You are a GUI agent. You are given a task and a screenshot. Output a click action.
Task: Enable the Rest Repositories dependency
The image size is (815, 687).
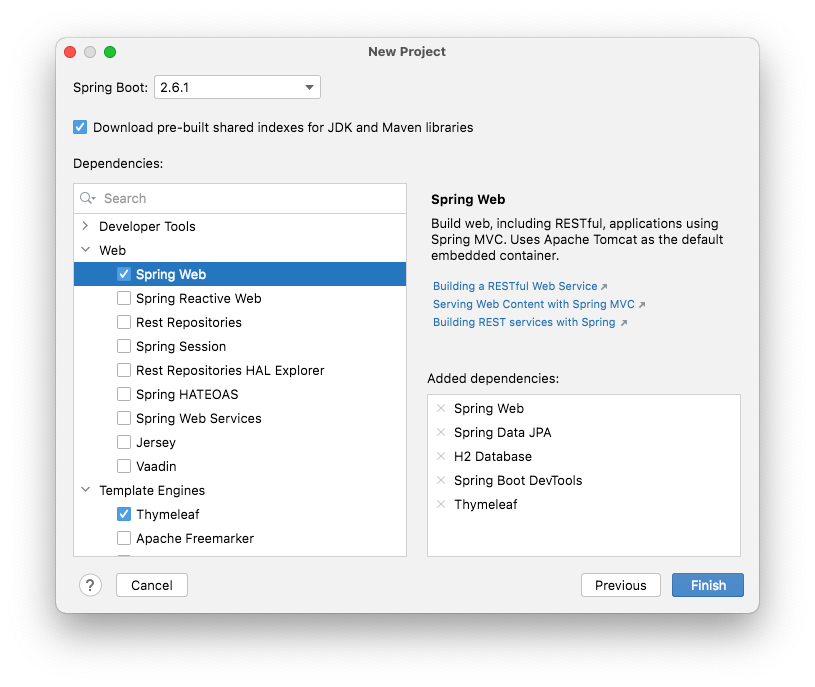click(124, 322)
